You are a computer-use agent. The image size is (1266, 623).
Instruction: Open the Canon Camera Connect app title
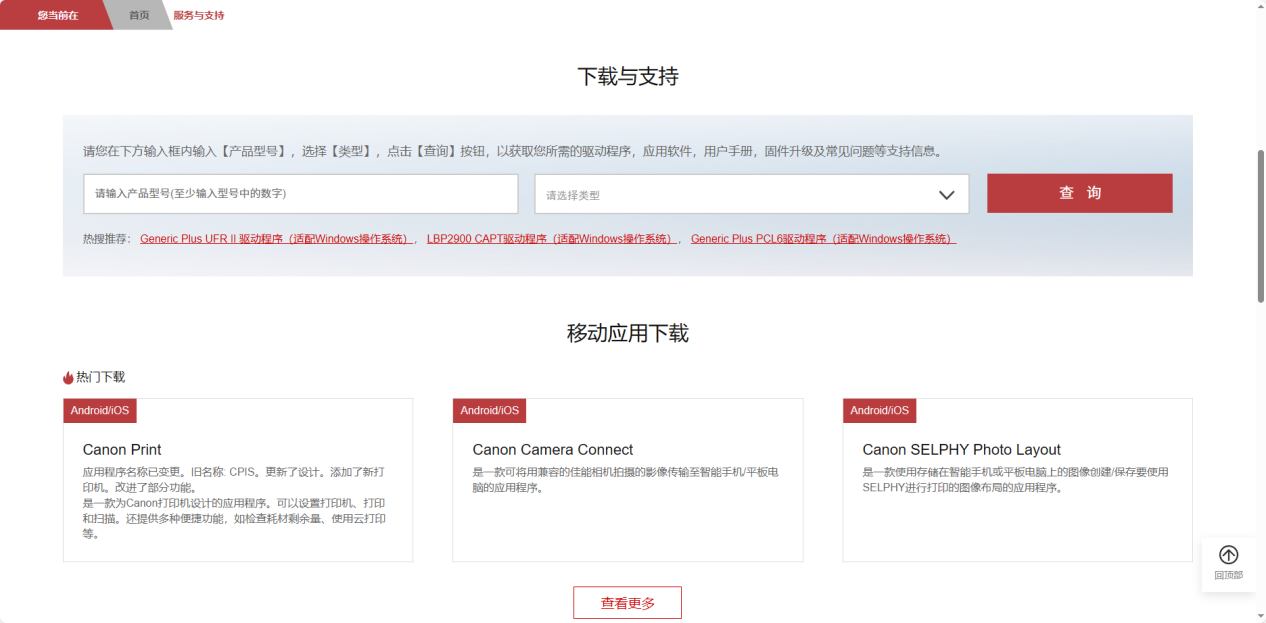[x=552, y=450]
